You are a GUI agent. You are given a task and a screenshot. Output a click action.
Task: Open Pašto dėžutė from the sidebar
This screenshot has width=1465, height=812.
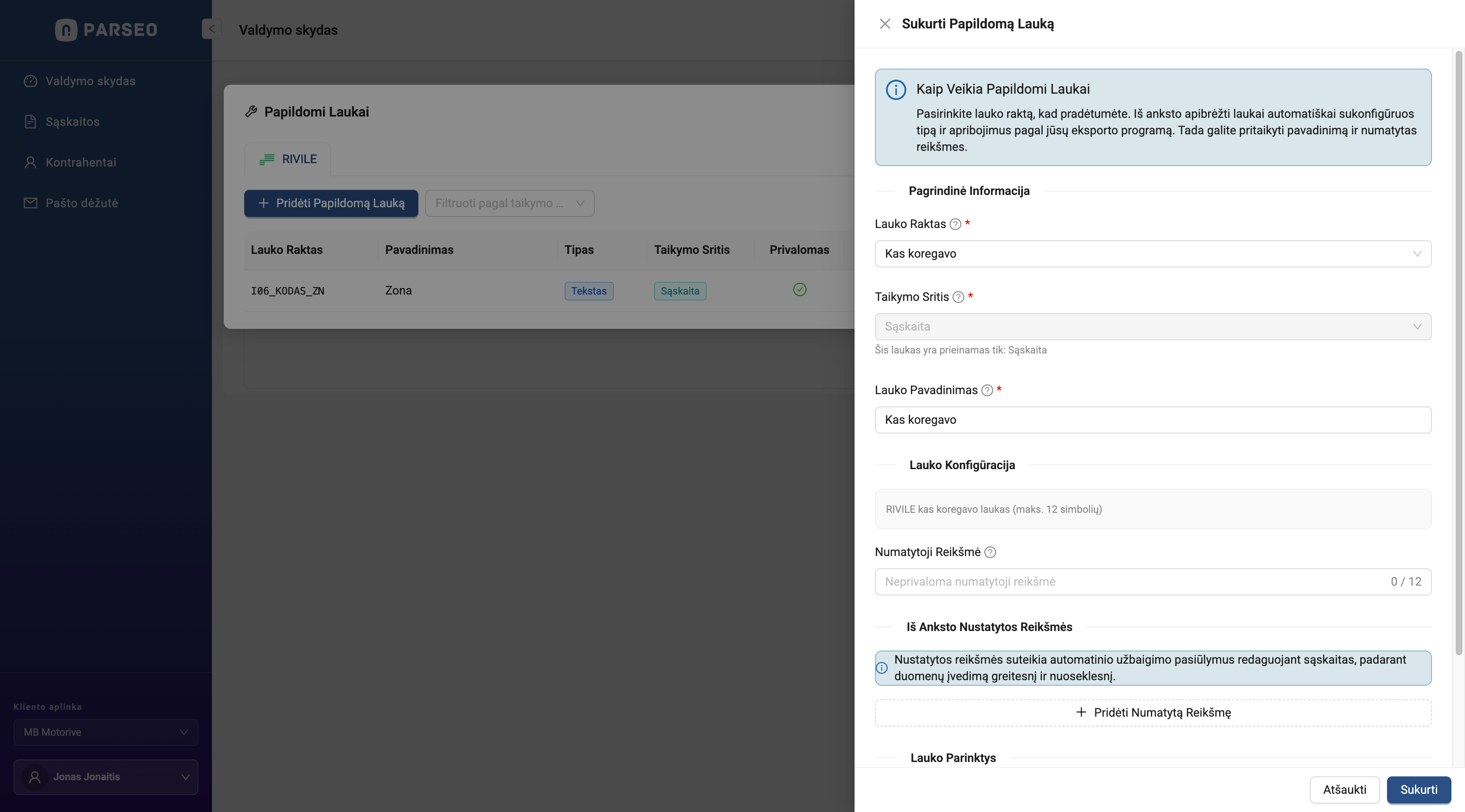(81, 203)
